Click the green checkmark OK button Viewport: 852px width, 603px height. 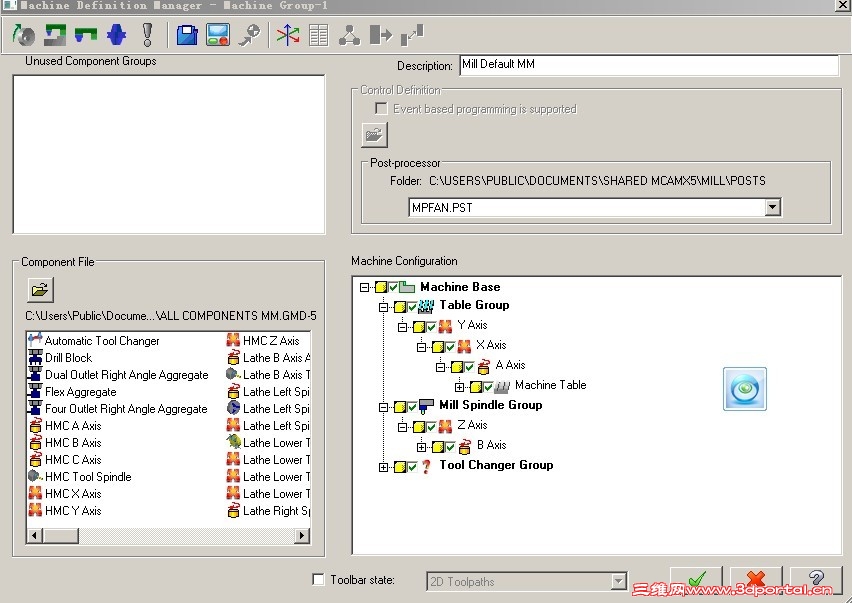(696, 580)
